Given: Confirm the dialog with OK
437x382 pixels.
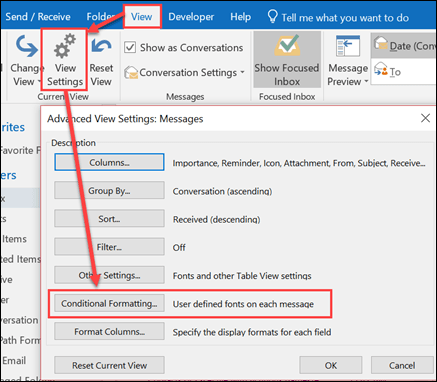Looking at the screenshot, I should click(x=331, y=365).
